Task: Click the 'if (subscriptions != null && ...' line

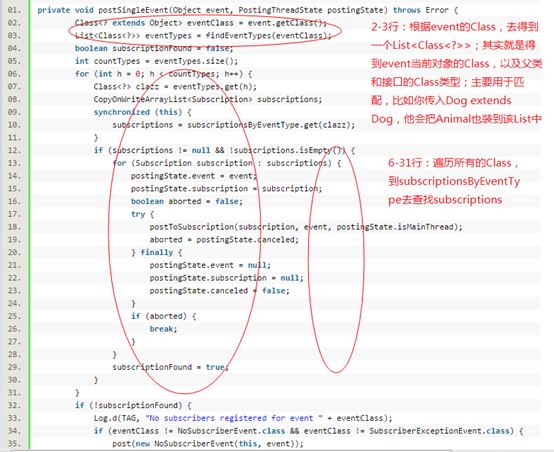Action: (x=224, y=150)
